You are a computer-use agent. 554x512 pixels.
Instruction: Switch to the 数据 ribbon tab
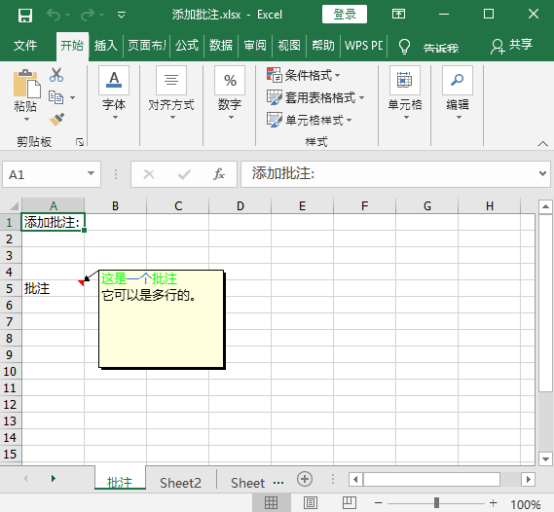pyautogui.click(x=221, y=45)
